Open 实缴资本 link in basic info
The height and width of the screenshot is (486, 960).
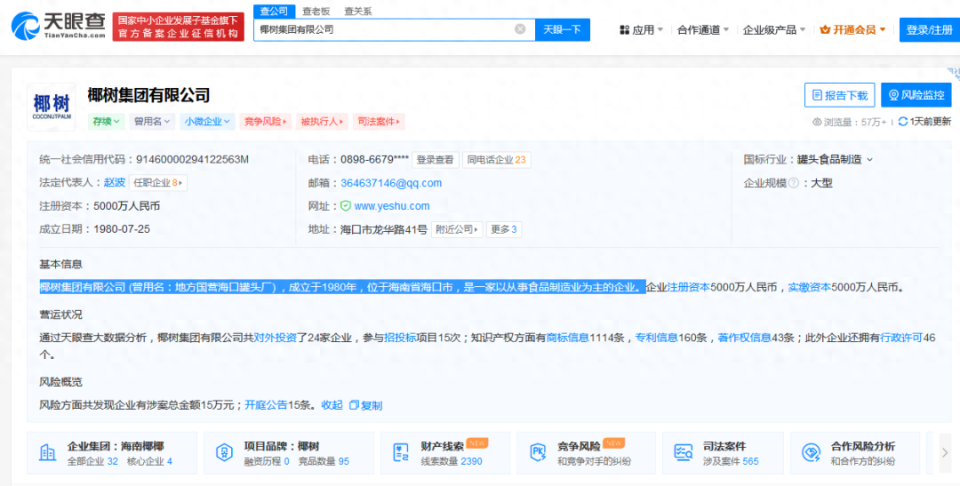coord(809,287)
